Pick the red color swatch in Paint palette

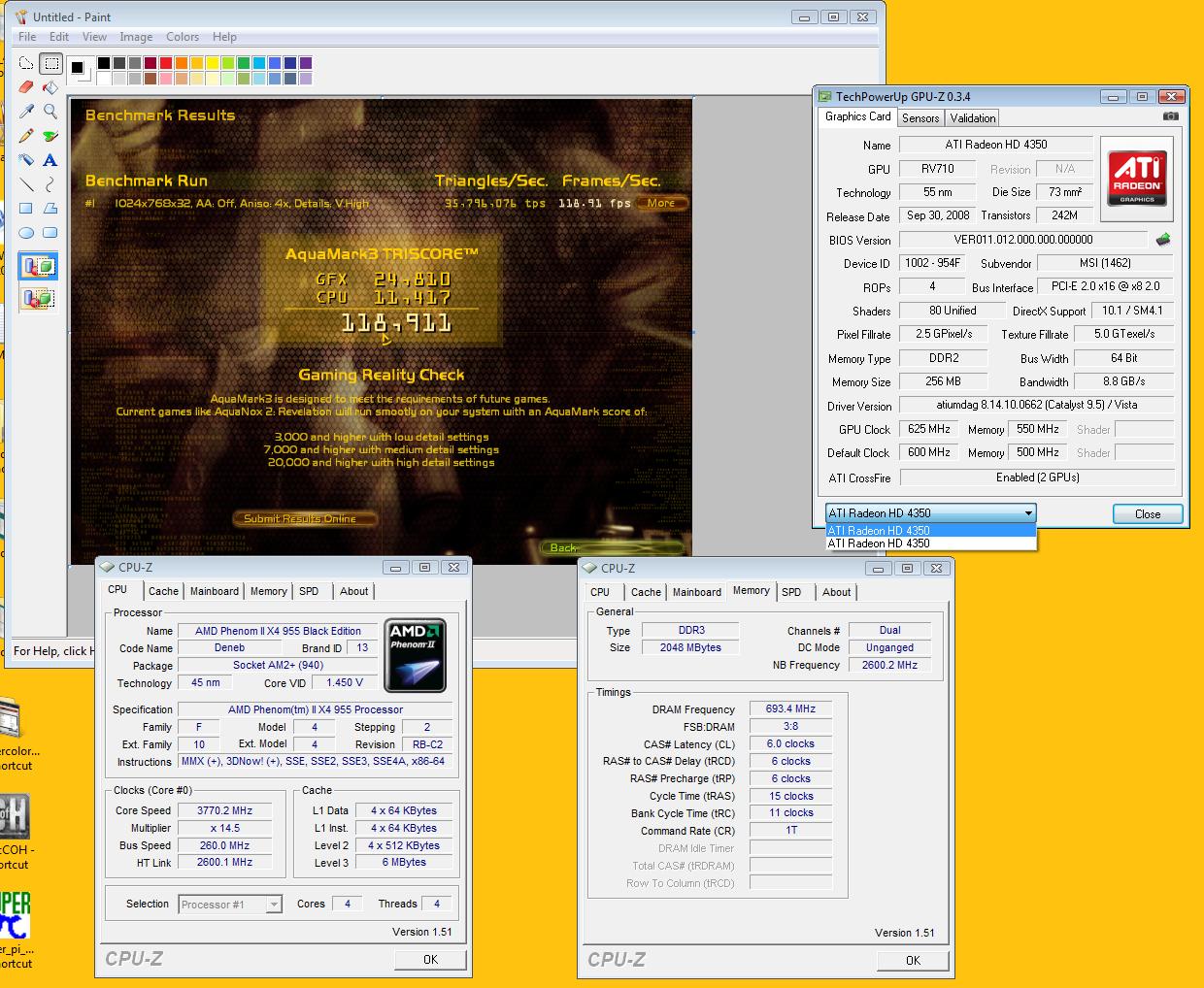point(166,63)
